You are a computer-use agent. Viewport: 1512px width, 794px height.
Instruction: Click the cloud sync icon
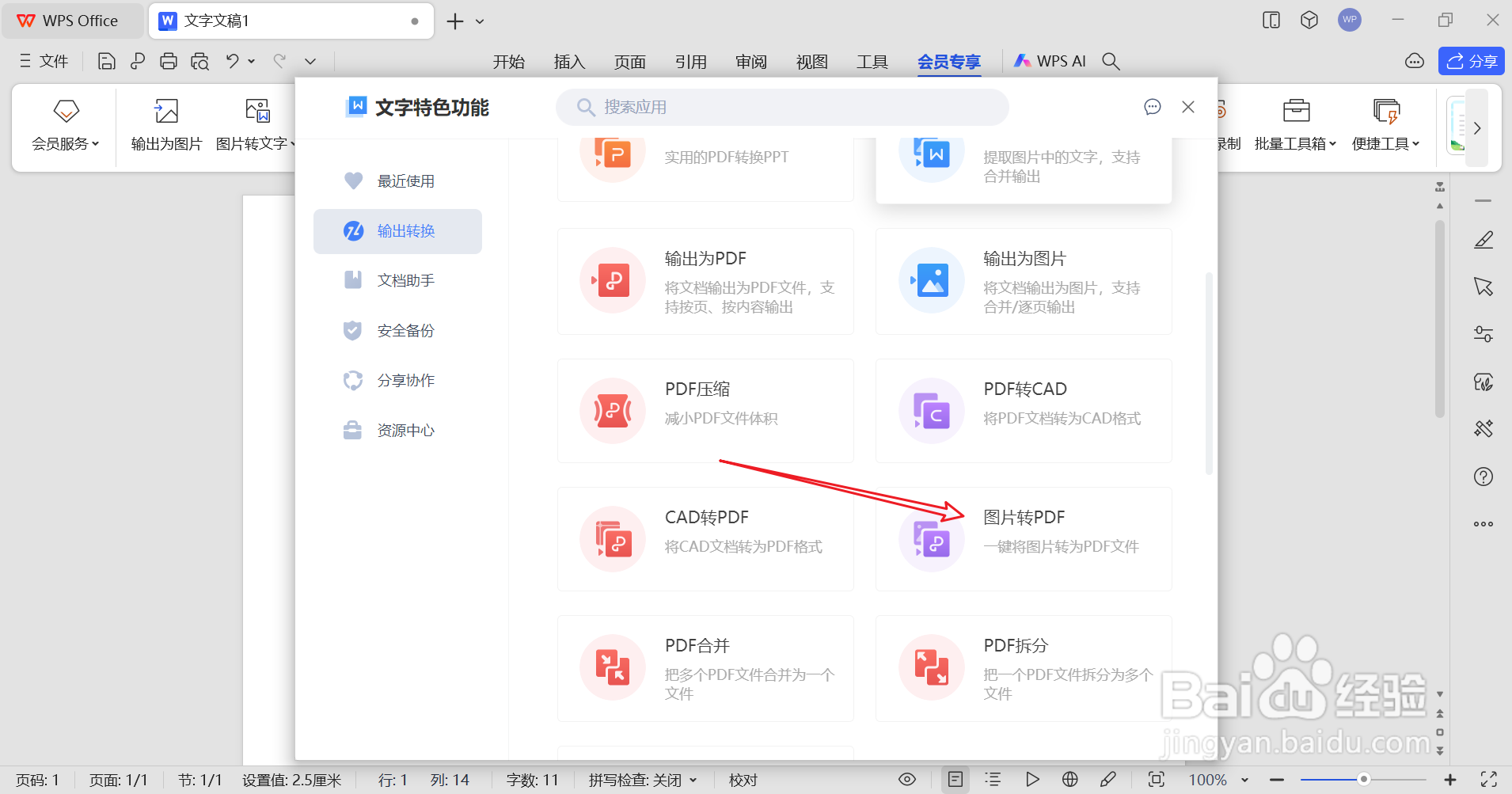pos(1415,61)
